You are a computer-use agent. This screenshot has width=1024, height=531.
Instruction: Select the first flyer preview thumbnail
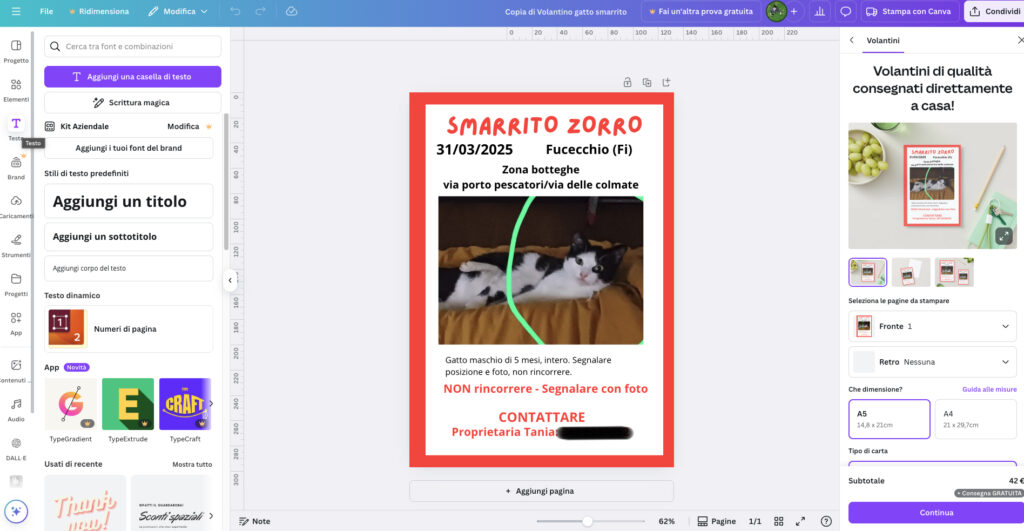[x=867, y=272]
